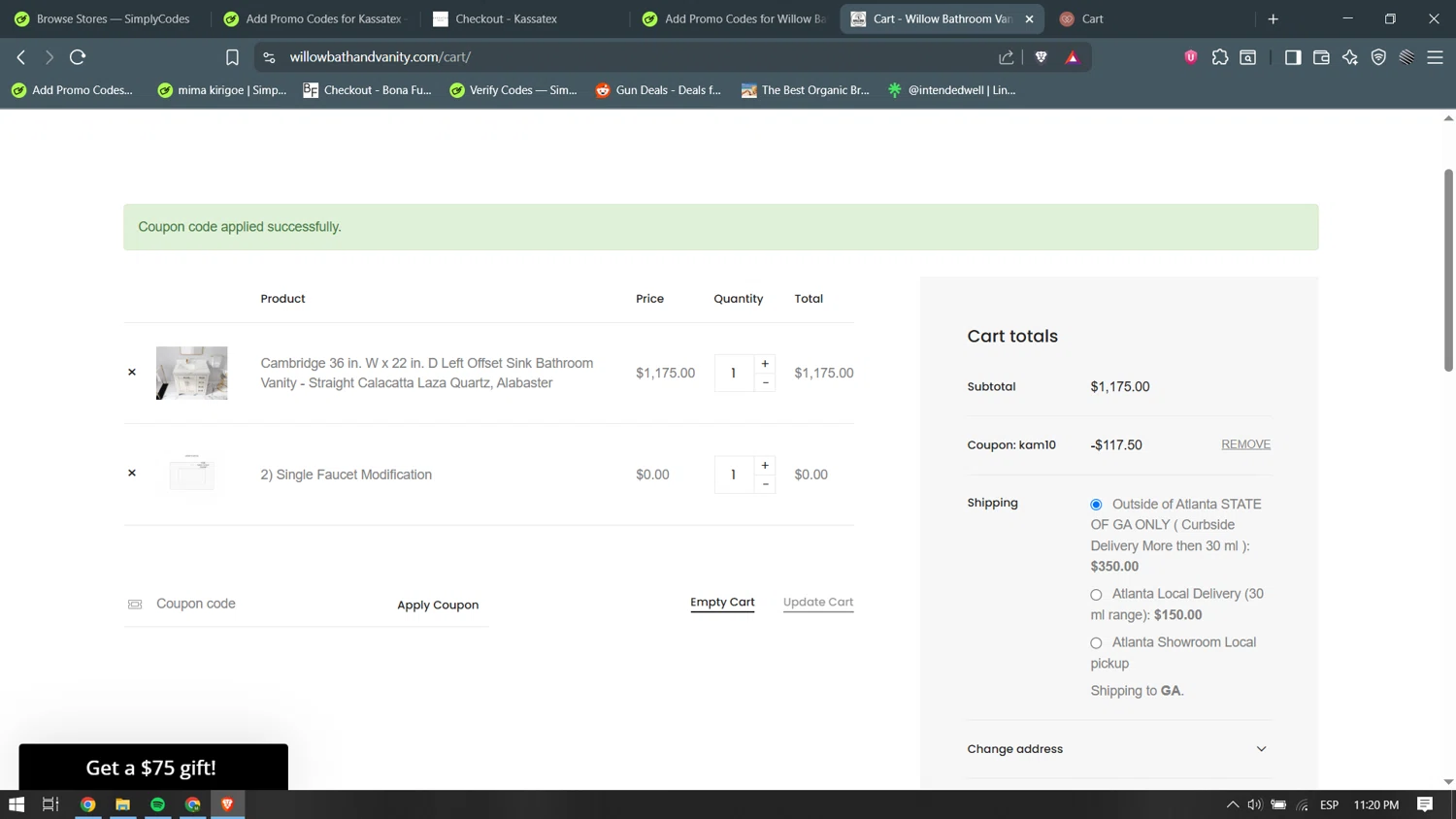Reload the current page
This screenshot has width=1456, height=819.
[78, 57]
